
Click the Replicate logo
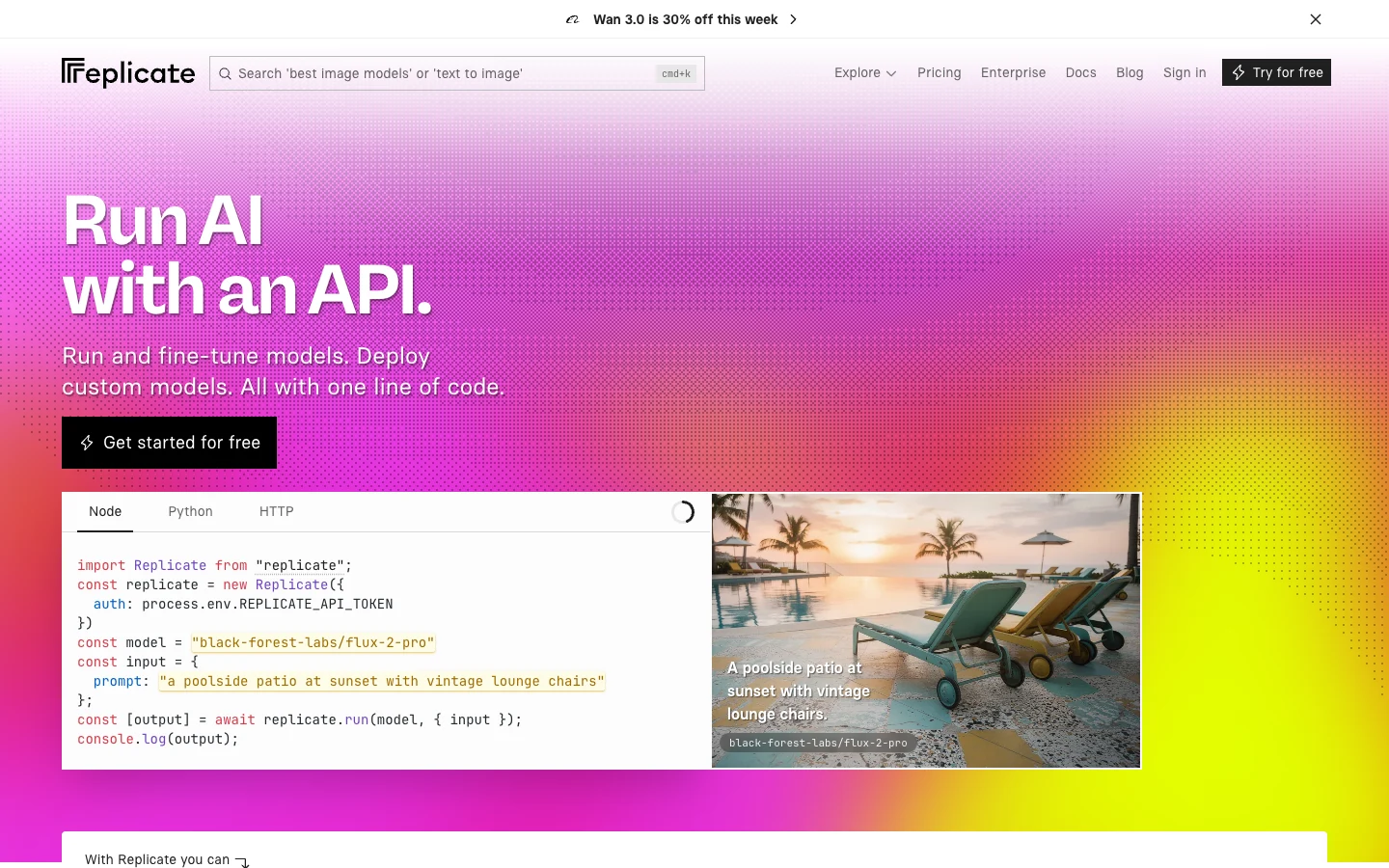128,73
